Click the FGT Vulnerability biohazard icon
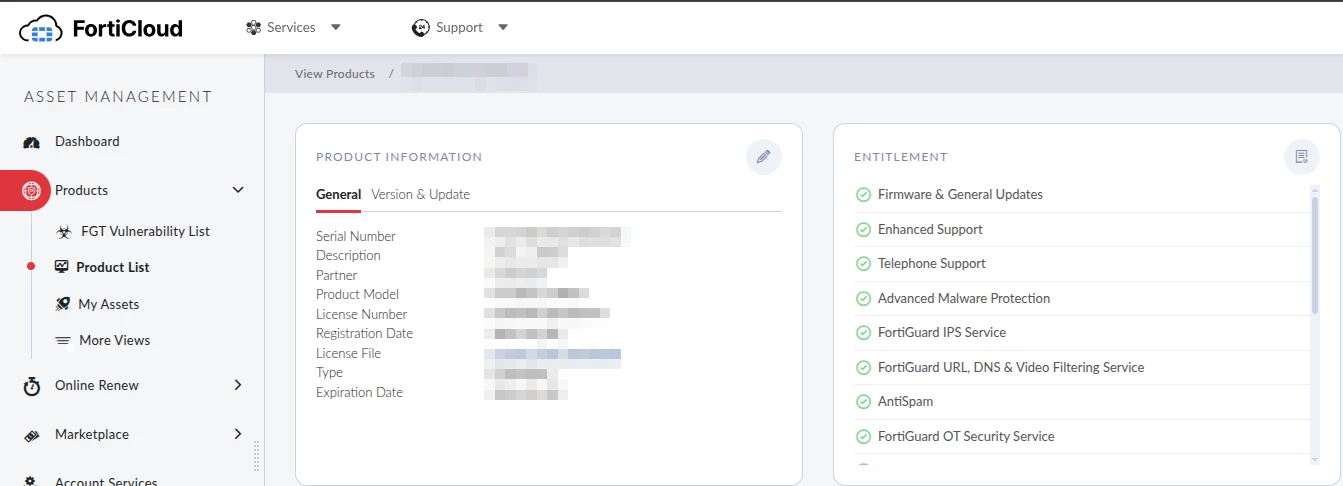The height and width of the screenshot is (486, 1343). [x=64, y=232]
